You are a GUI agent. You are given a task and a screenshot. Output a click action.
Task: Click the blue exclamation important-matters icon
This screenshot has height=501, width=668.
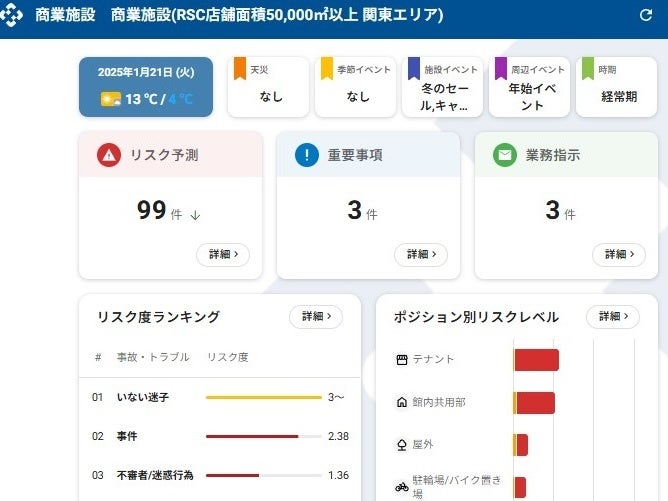(x=307, y=156)
